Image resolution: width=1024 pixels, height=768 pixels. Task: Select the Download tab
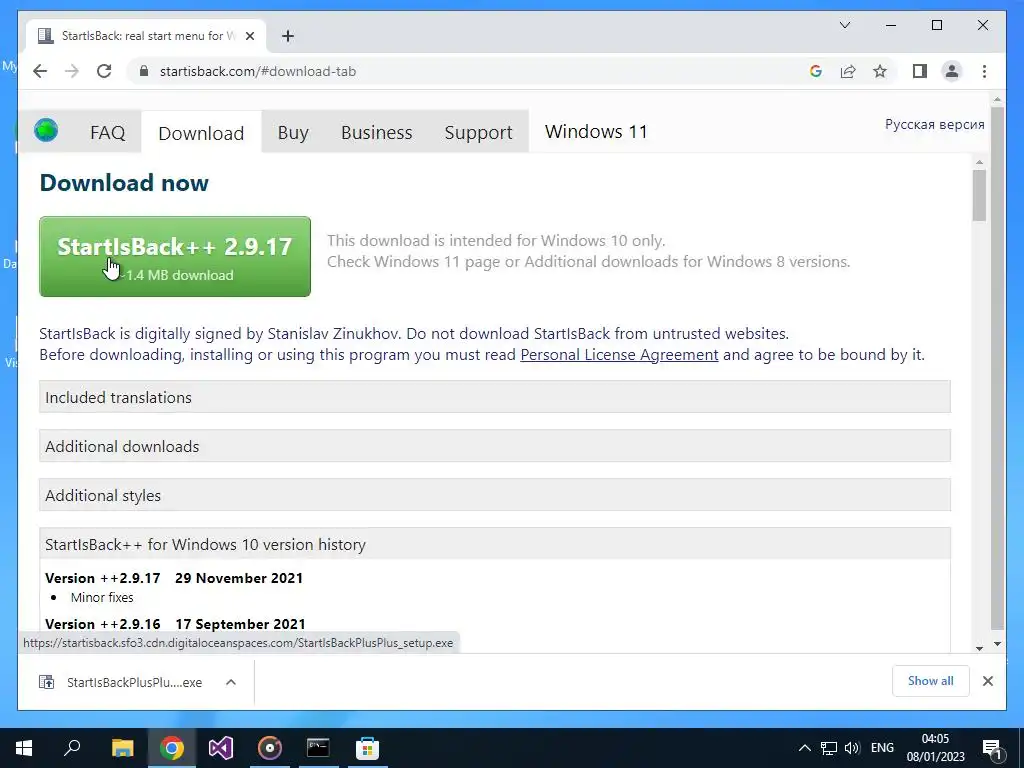click(201, 133)
